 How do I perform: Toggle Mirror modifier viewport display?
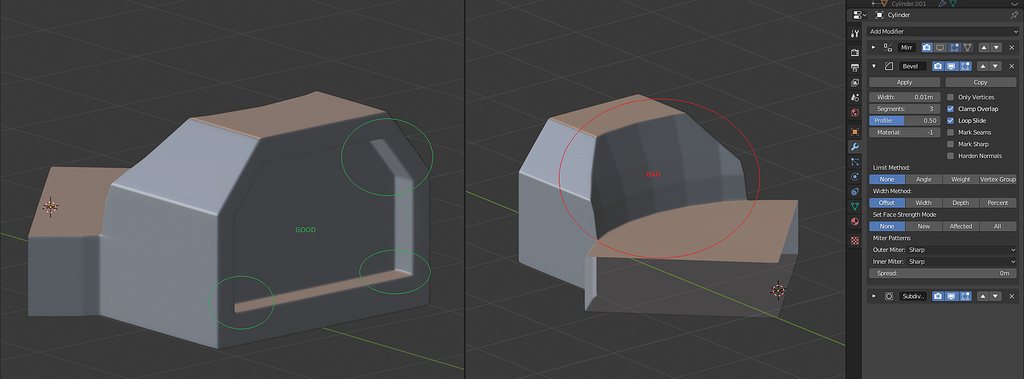coord(940,48)
